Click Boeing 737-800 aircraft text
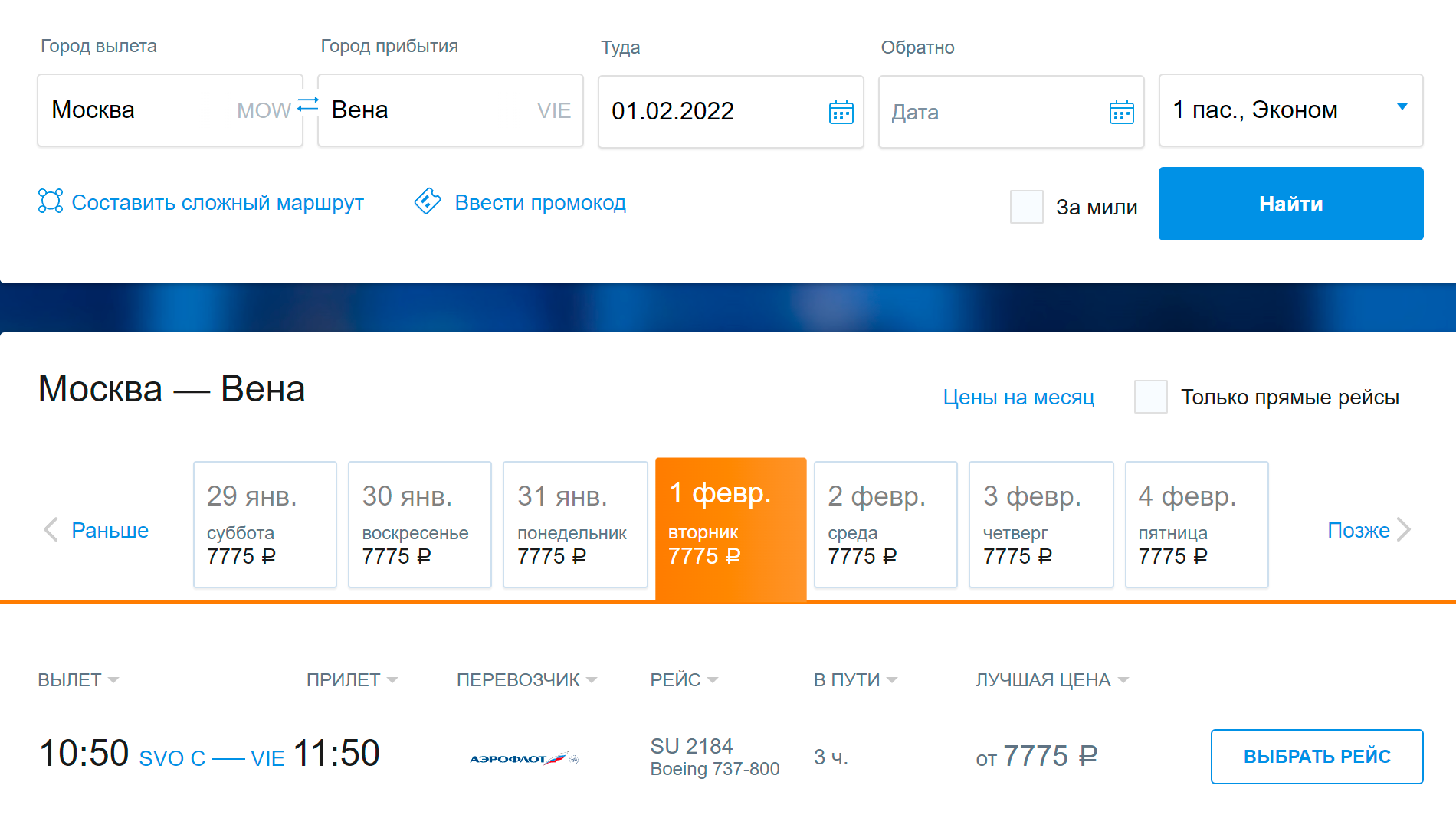The image size is (1456, 818). (x=715, y=769)
